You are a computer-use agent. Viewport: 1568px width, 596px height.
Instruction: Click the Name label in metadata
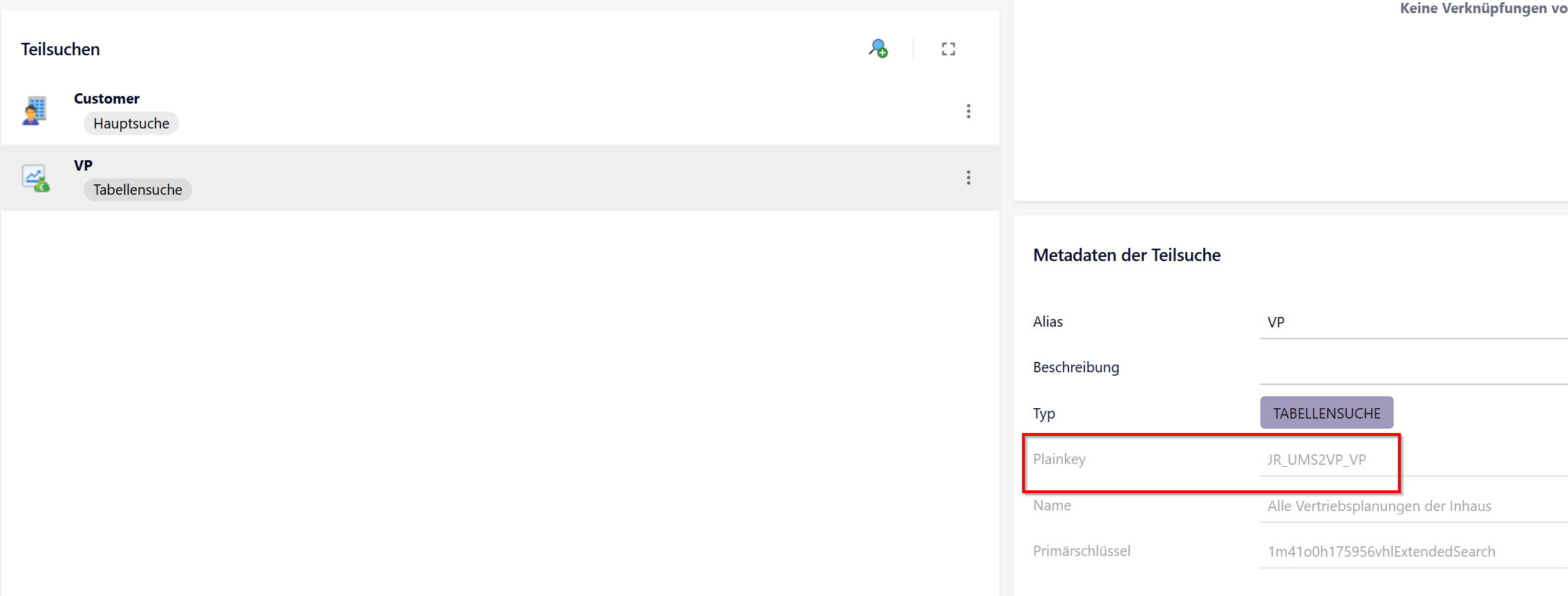[1052, 506]
